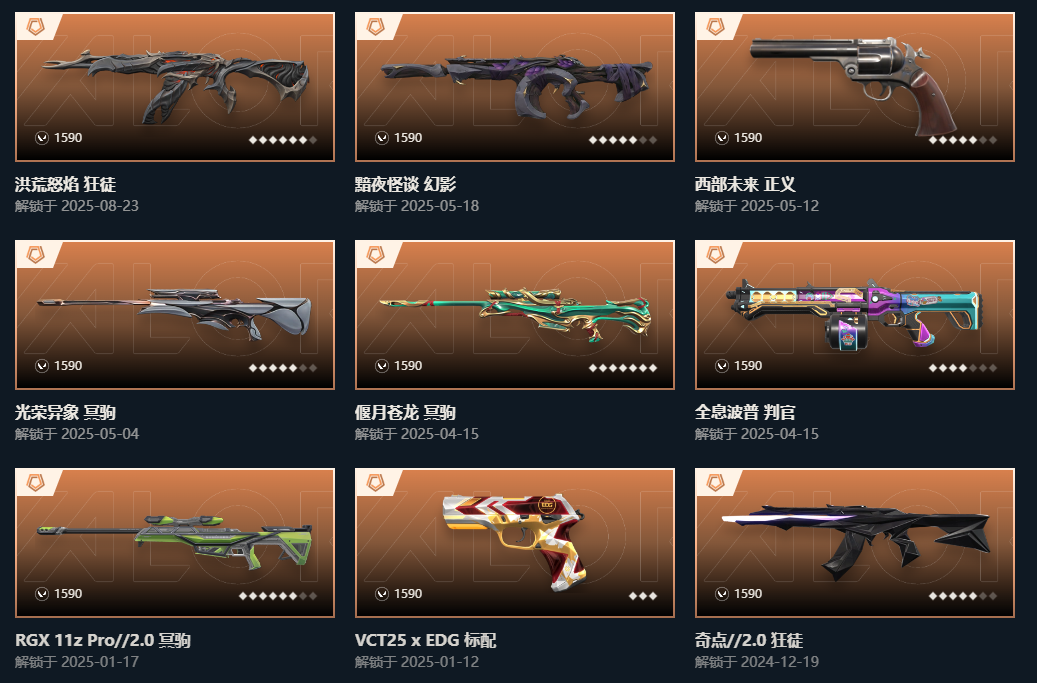Viewport: 1037px width, 683px height.
Task: Select the VCT25 x EDG 标配 pistol image
Action: pyautogui.click(x=514, y=542)
